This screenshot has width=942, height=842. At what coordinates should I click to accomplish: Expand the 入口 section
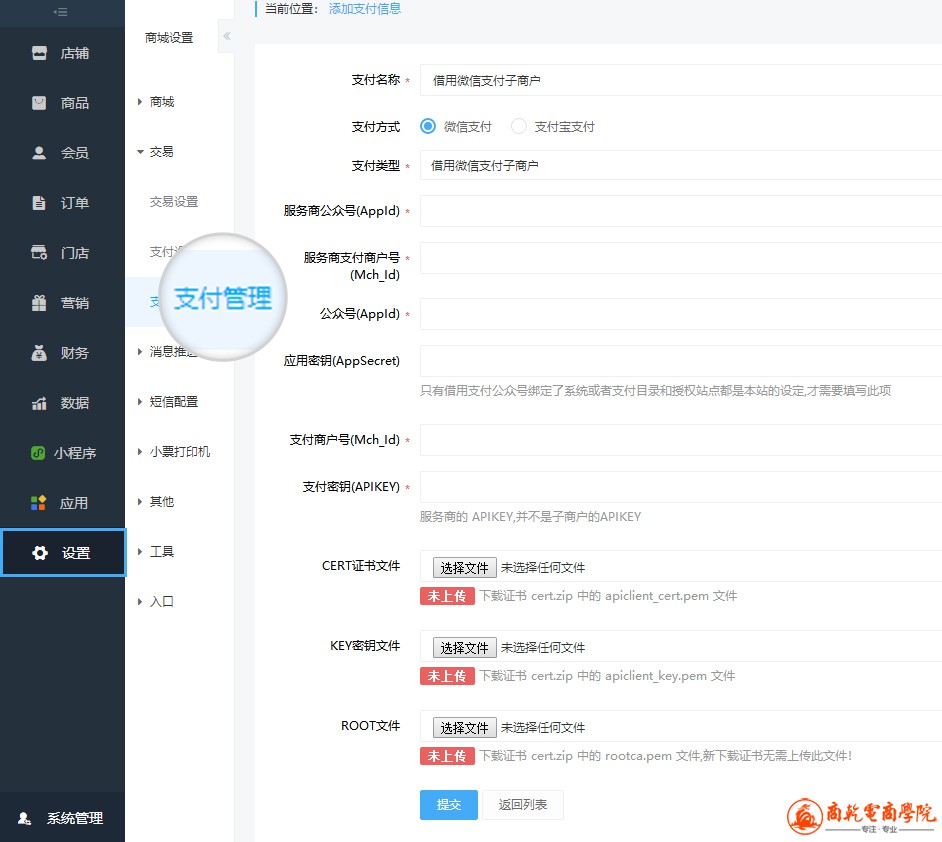[139, 601]
